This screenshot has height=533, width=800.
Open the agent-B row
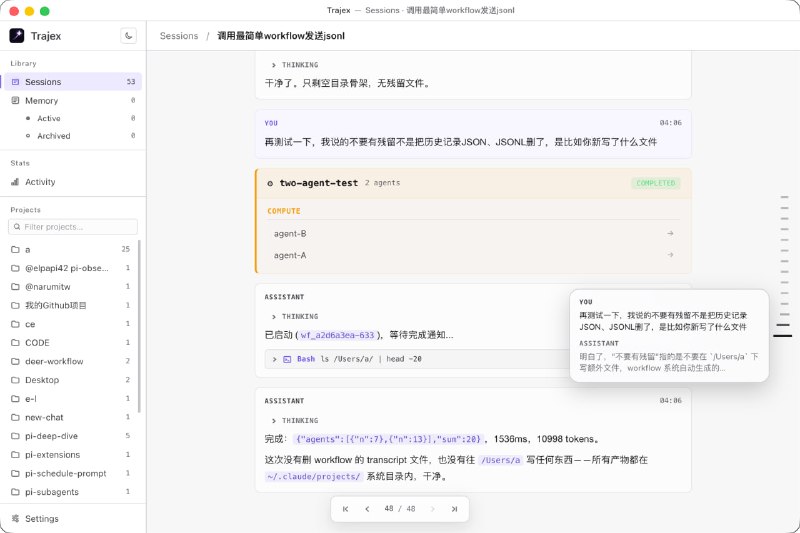pyautogui.click(x=473, y=234)
